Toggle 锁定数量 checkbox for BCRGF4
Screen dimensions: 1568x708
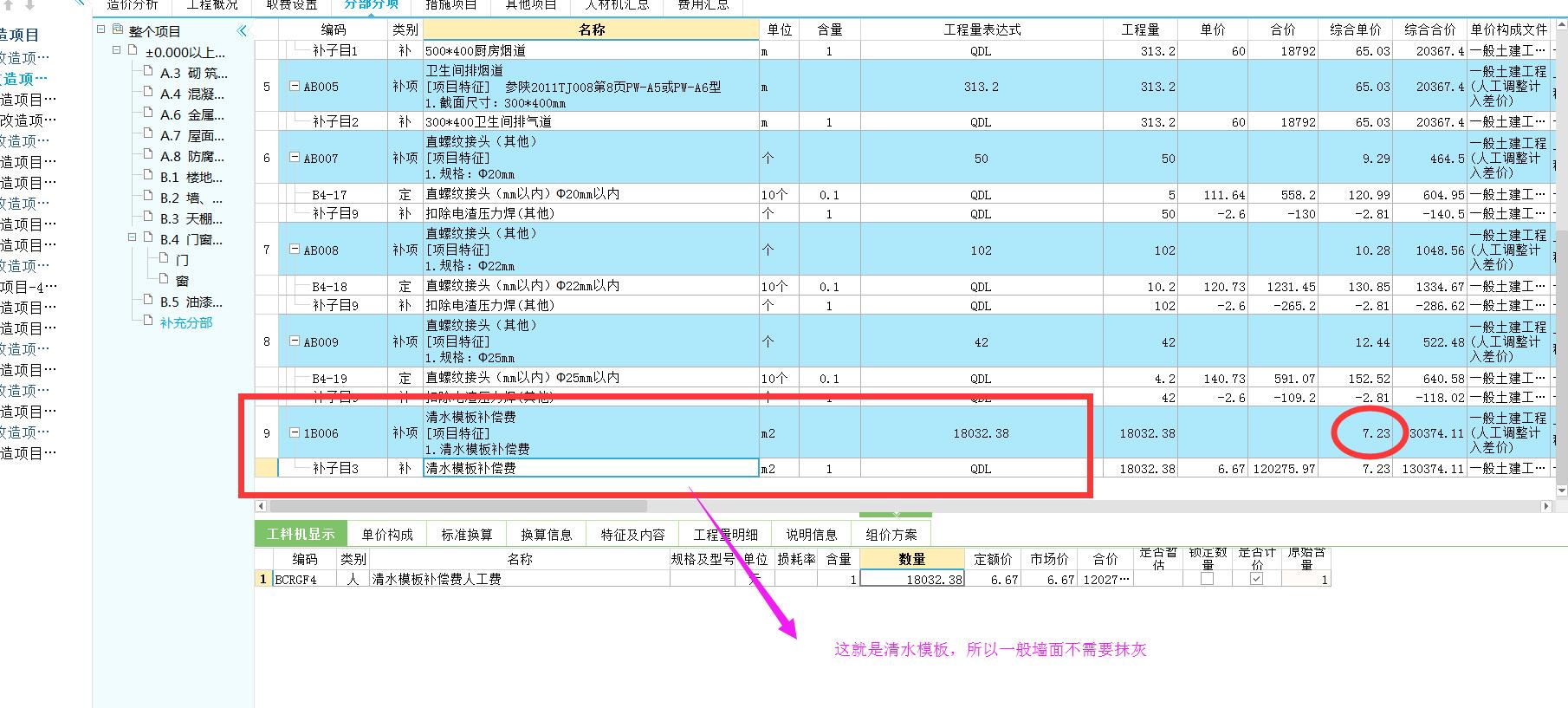[1207, 579]
